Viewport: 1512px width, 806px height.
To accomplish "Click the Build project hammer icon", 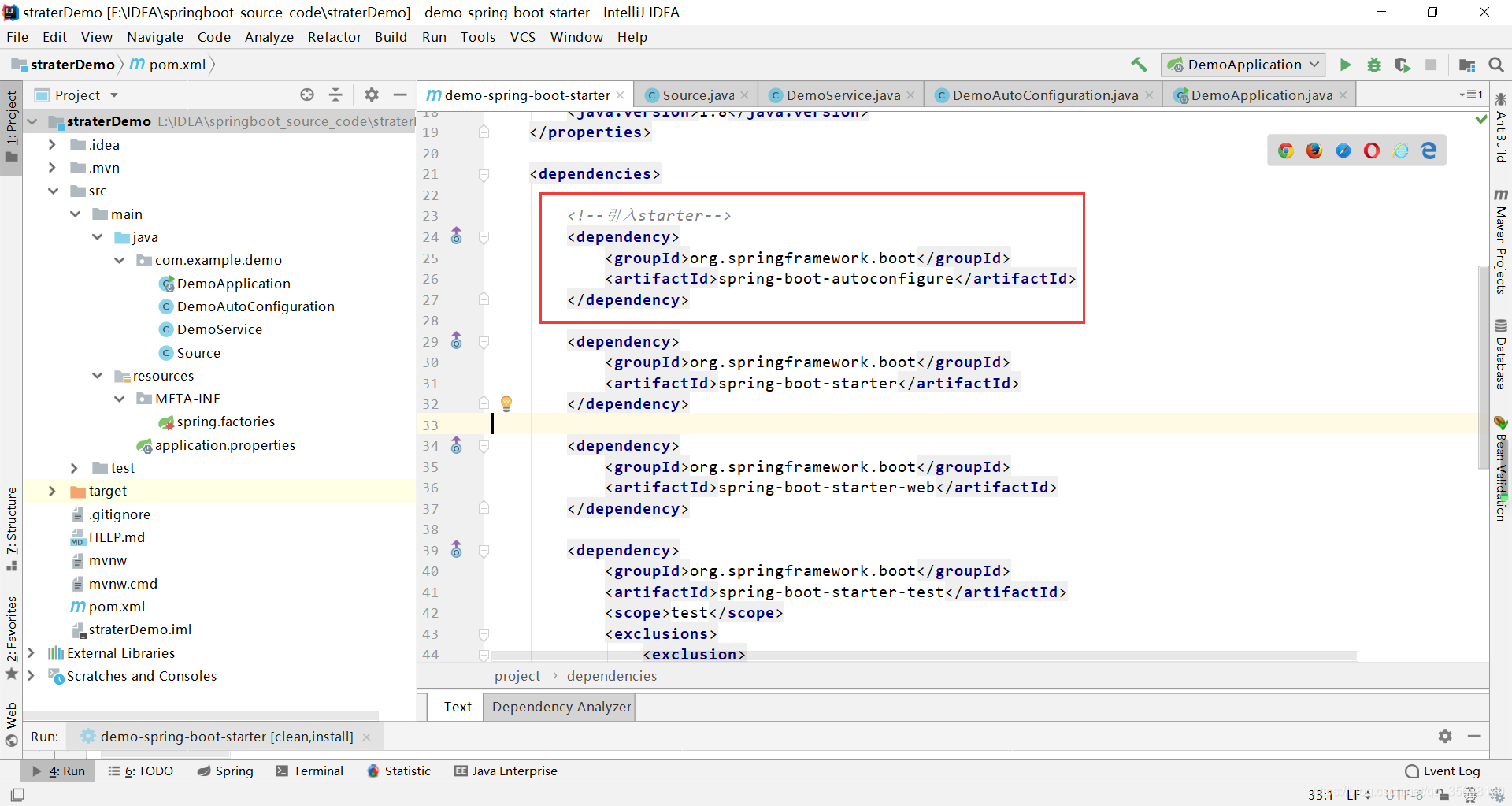I will [1139, 65].
